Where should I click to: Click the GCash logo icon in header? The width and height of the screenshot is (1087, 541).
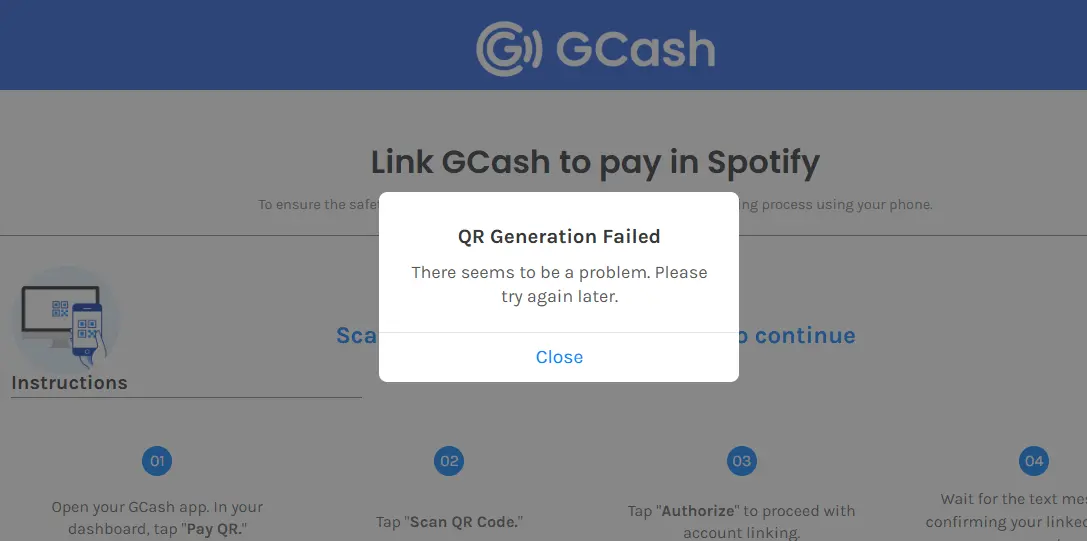tap(510, 49)
